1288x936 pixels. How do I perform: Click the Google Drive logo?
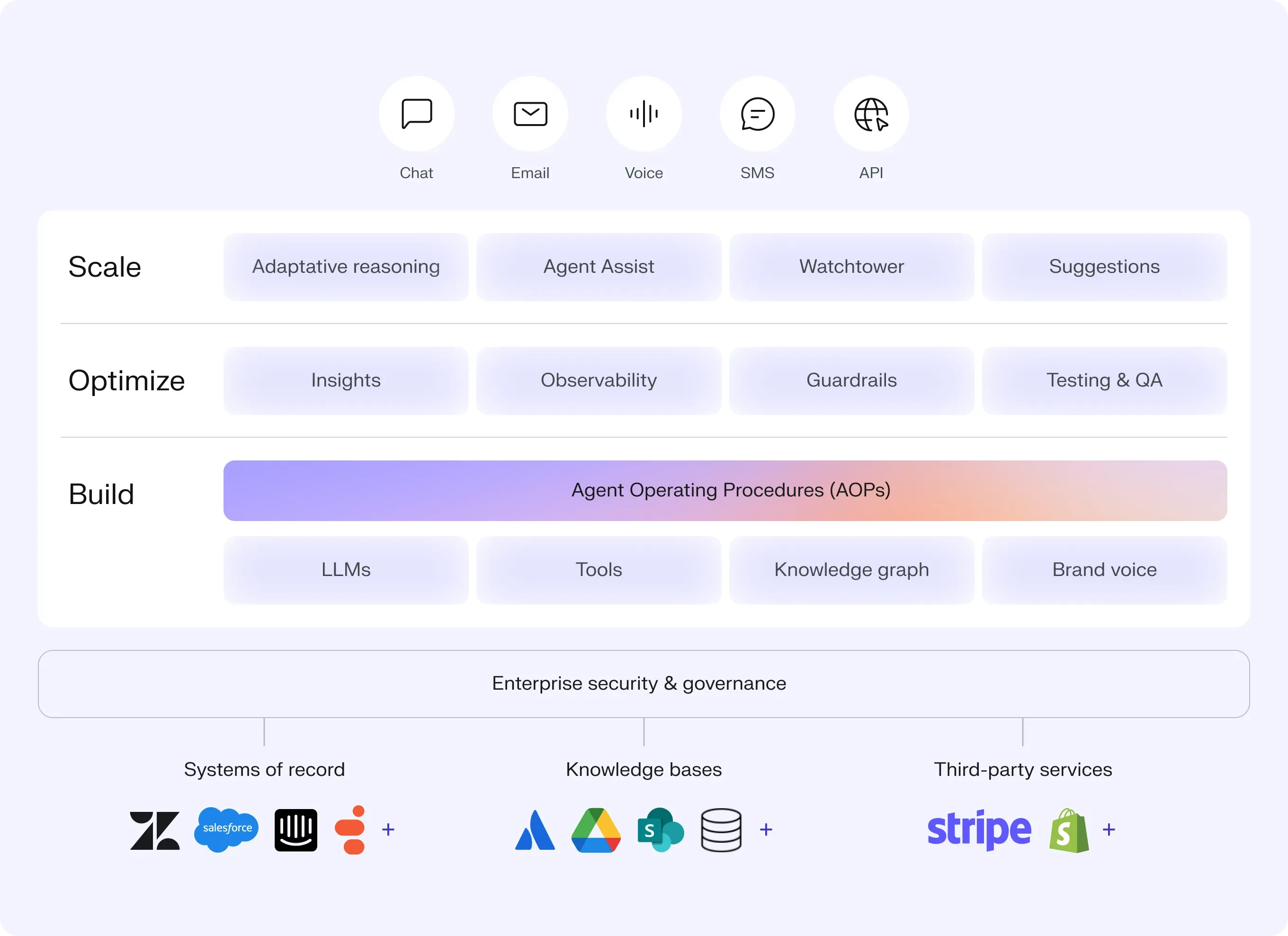596,830
